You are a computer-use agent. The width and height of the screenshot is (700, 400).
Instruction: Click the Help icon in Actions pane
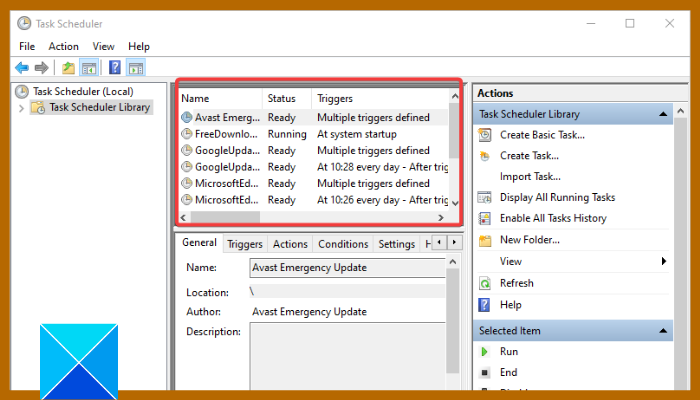(x=484, y=305)
